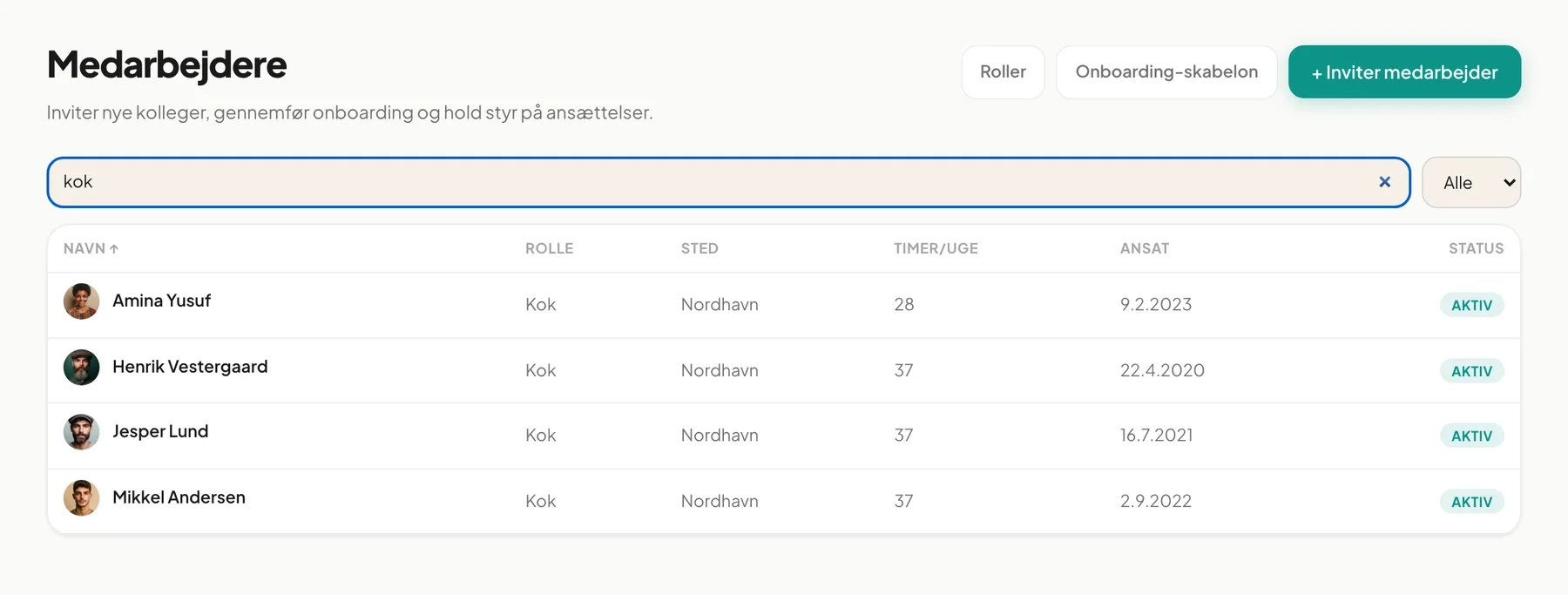Select the Mikkel Andersen name
1568x595 pixels.
(x=179, y=497)
